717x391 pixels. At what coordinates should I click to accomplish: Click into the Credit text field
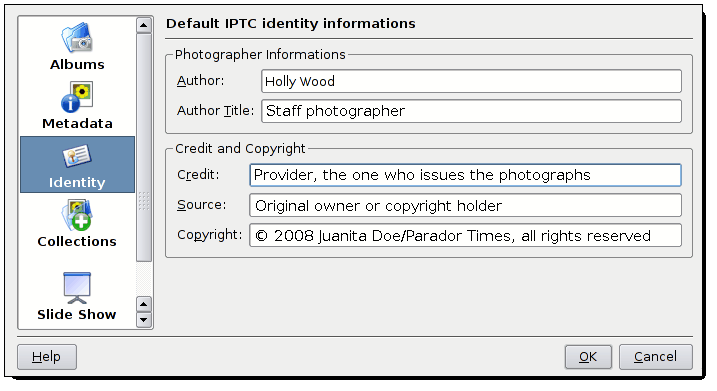[465, 175]
